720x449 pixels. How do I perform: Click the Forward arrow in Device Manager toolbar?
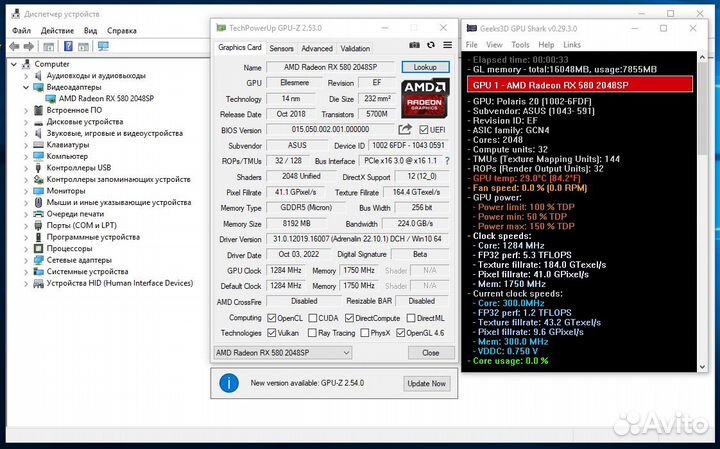29,46
